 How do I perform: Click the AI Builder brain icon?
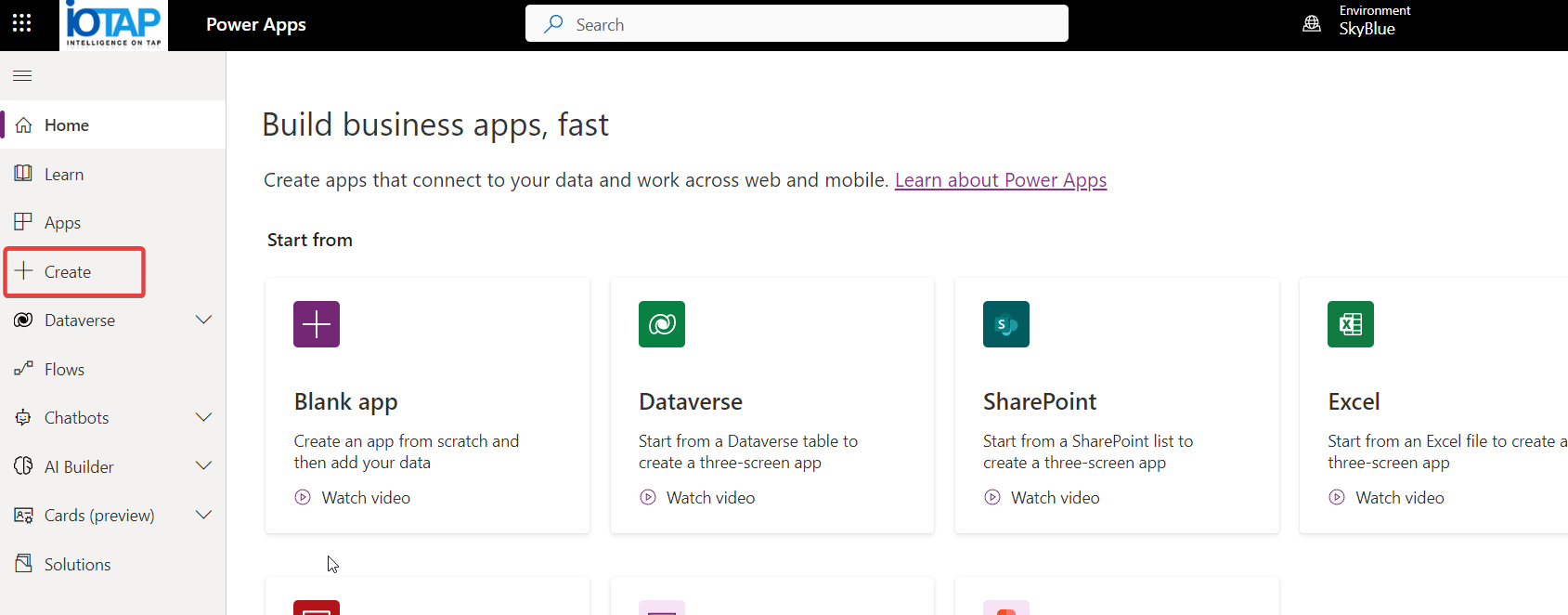tap(24, 466)
